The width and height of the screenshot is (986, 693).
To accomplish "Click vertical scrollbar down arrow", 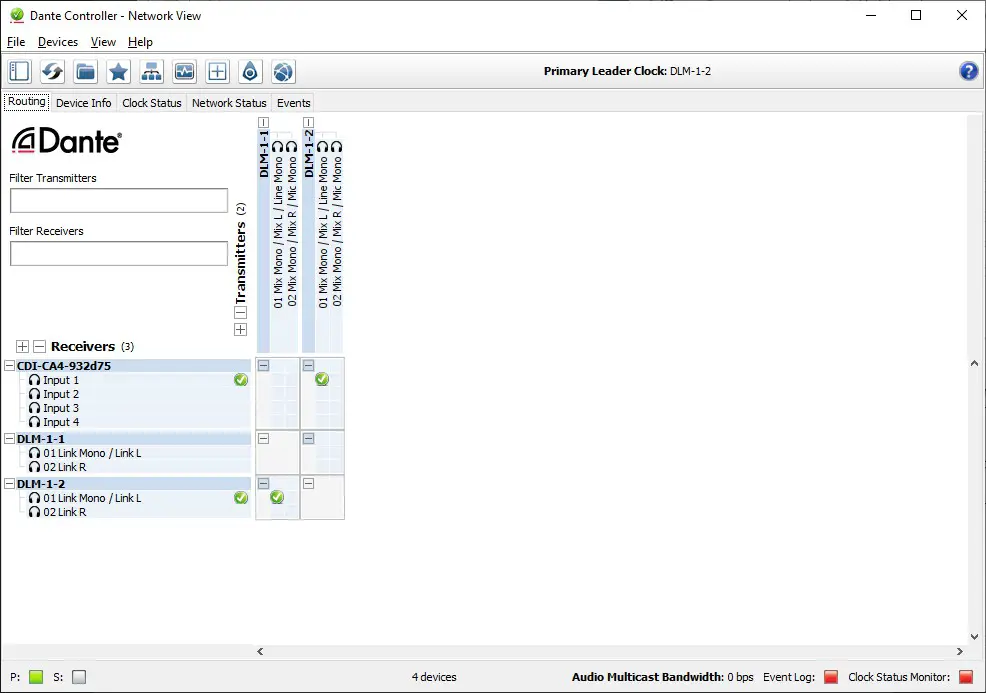I will 974,637.
